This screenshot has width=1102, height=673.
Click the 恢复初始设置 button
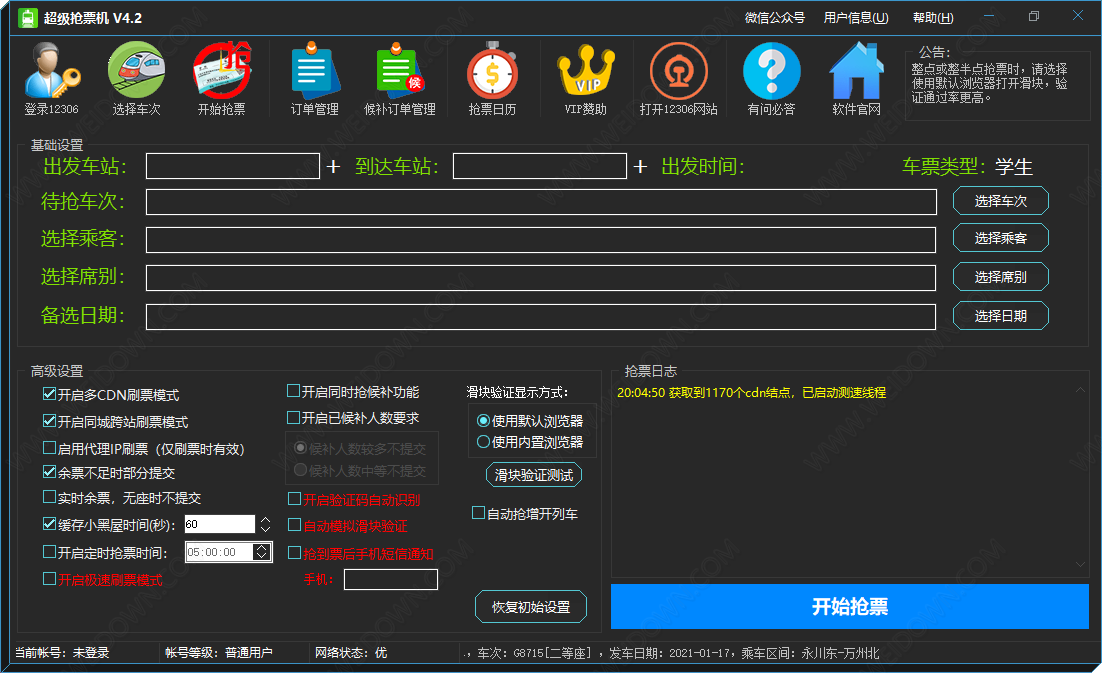(x=531, y=607)
